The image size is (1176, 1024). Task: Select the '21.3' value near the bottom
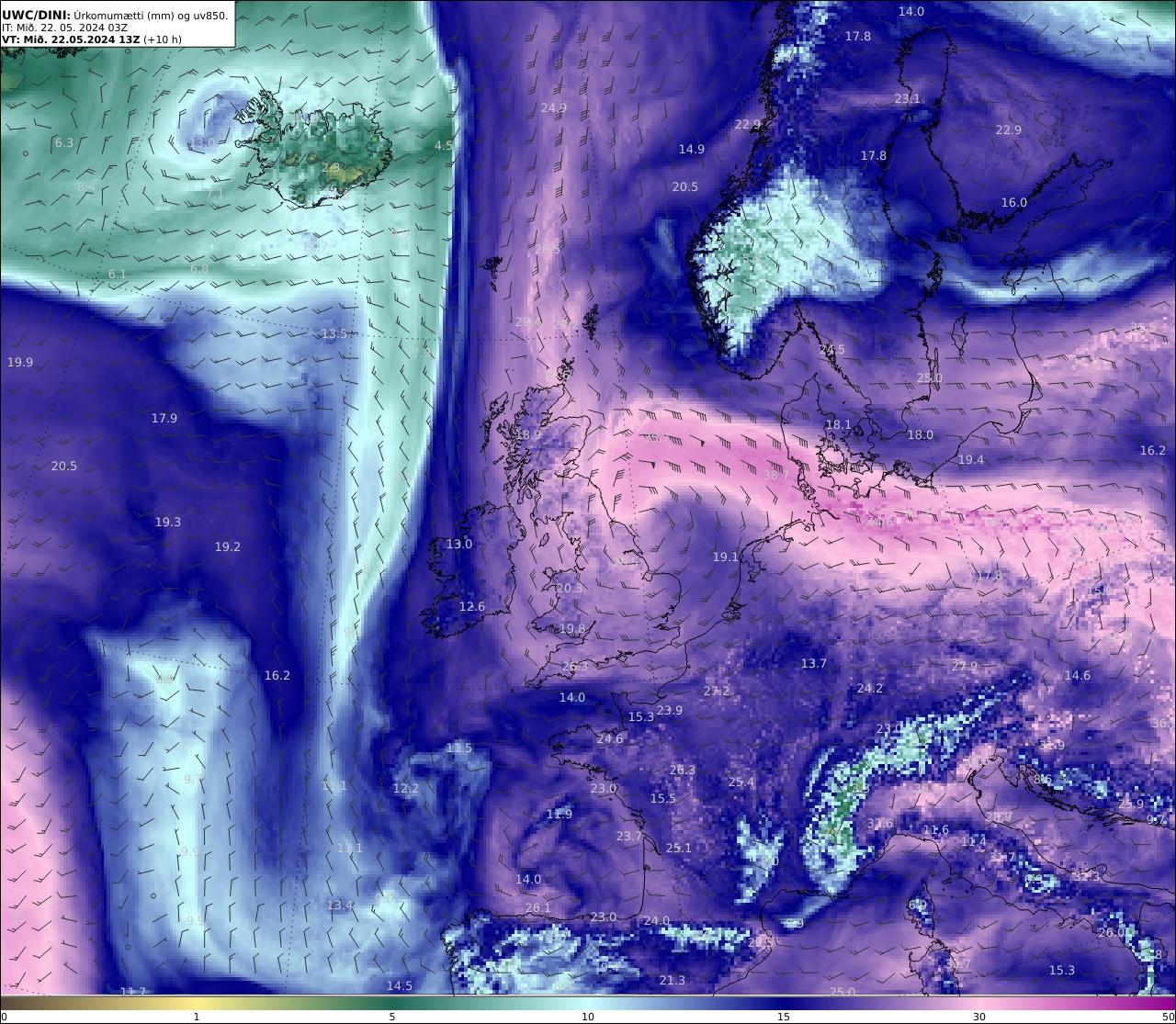(673, 980)
